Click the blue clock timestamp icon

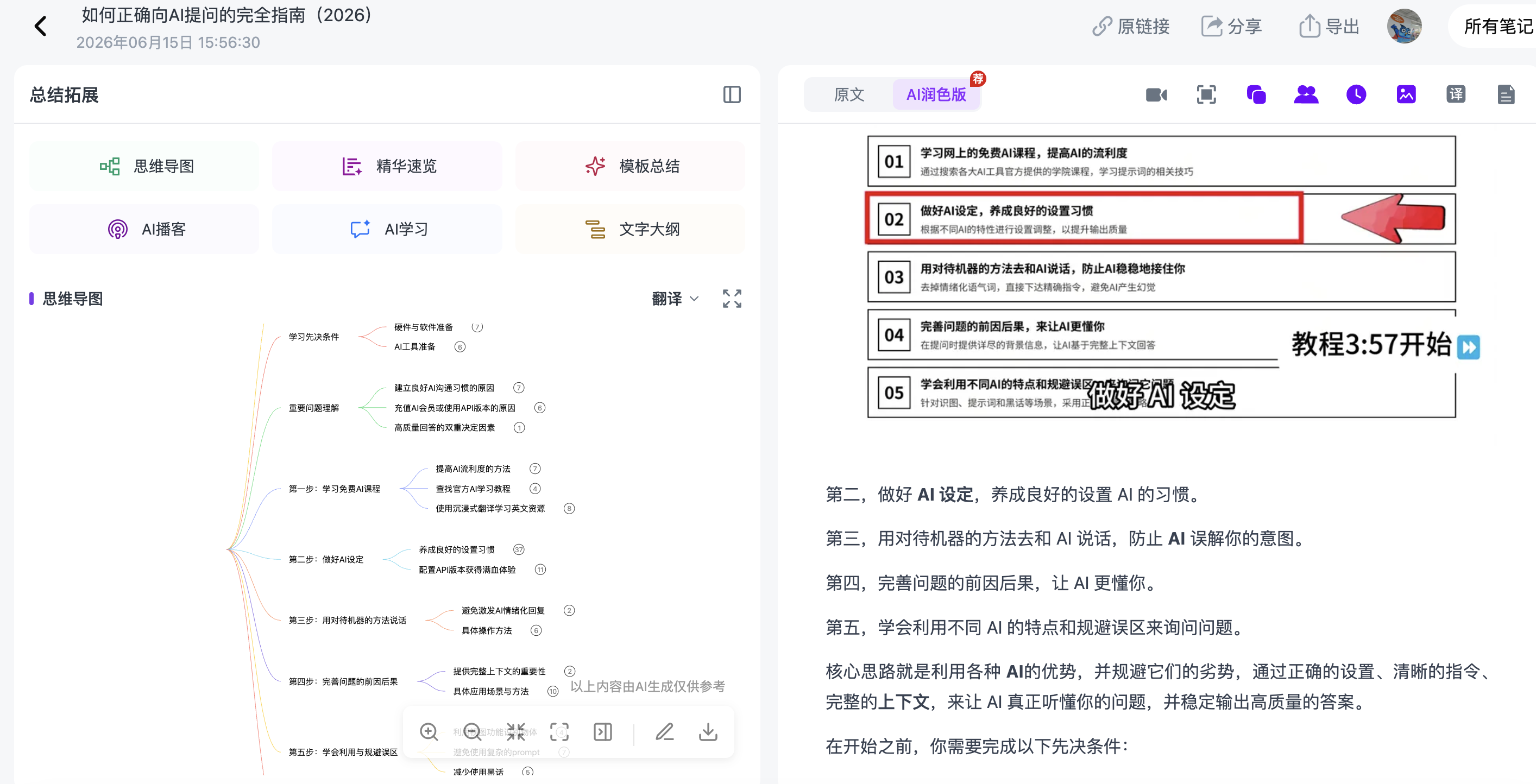[x=1356, y=95]
